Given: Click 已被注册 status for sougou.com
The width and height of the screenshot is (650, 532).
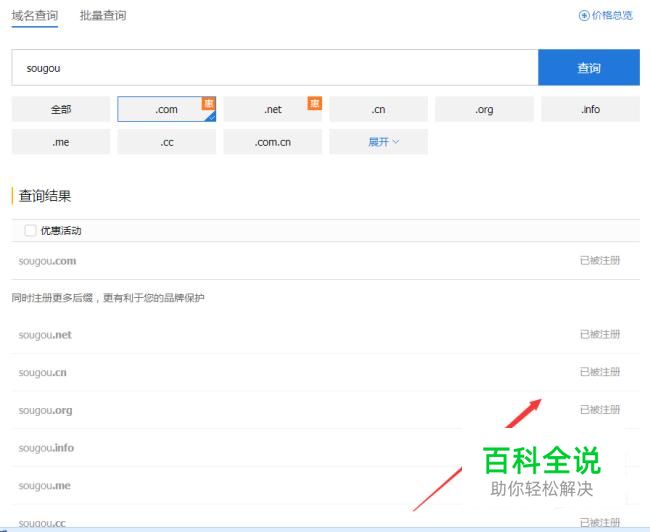Looking at the screenshot, I should click(600, 260).
